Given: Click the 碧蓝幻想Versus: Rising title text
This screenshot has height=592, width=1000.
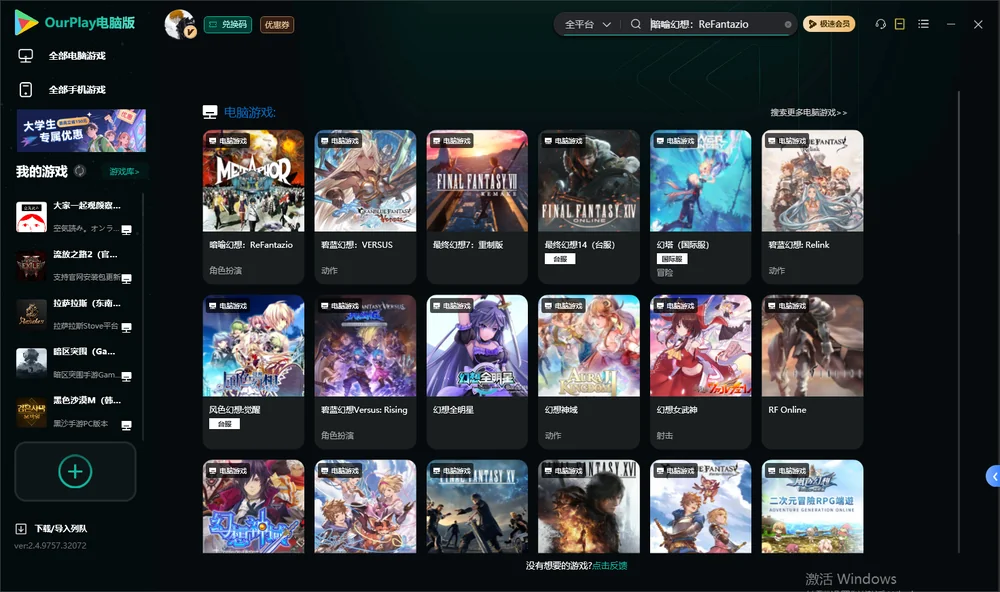Looking at the screenshot, I should 364,410.
